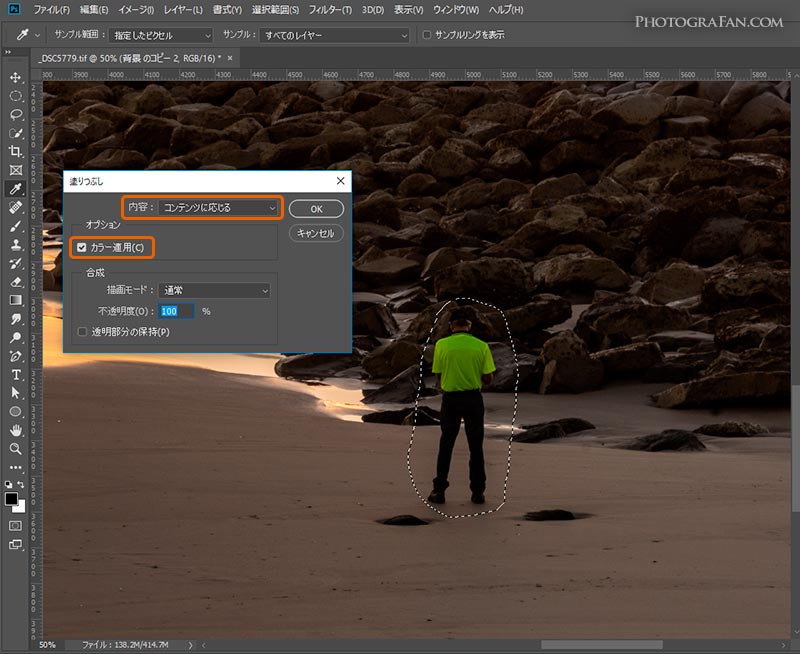The image size is (800, 654).
Task: Select the Ellipse shape tool
Action: pyautogui.click(x=16, y=412)
